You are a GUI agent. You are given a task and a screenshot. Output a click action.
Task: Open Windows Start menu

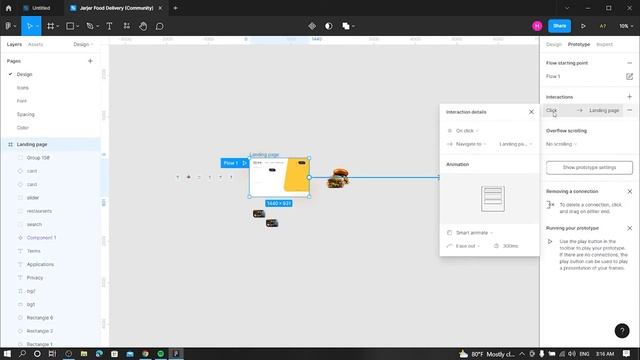coord(7,354)
